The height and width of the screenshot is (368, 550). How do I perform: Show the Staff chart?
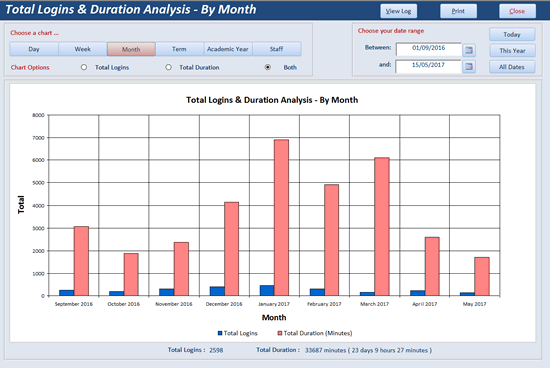277,49
